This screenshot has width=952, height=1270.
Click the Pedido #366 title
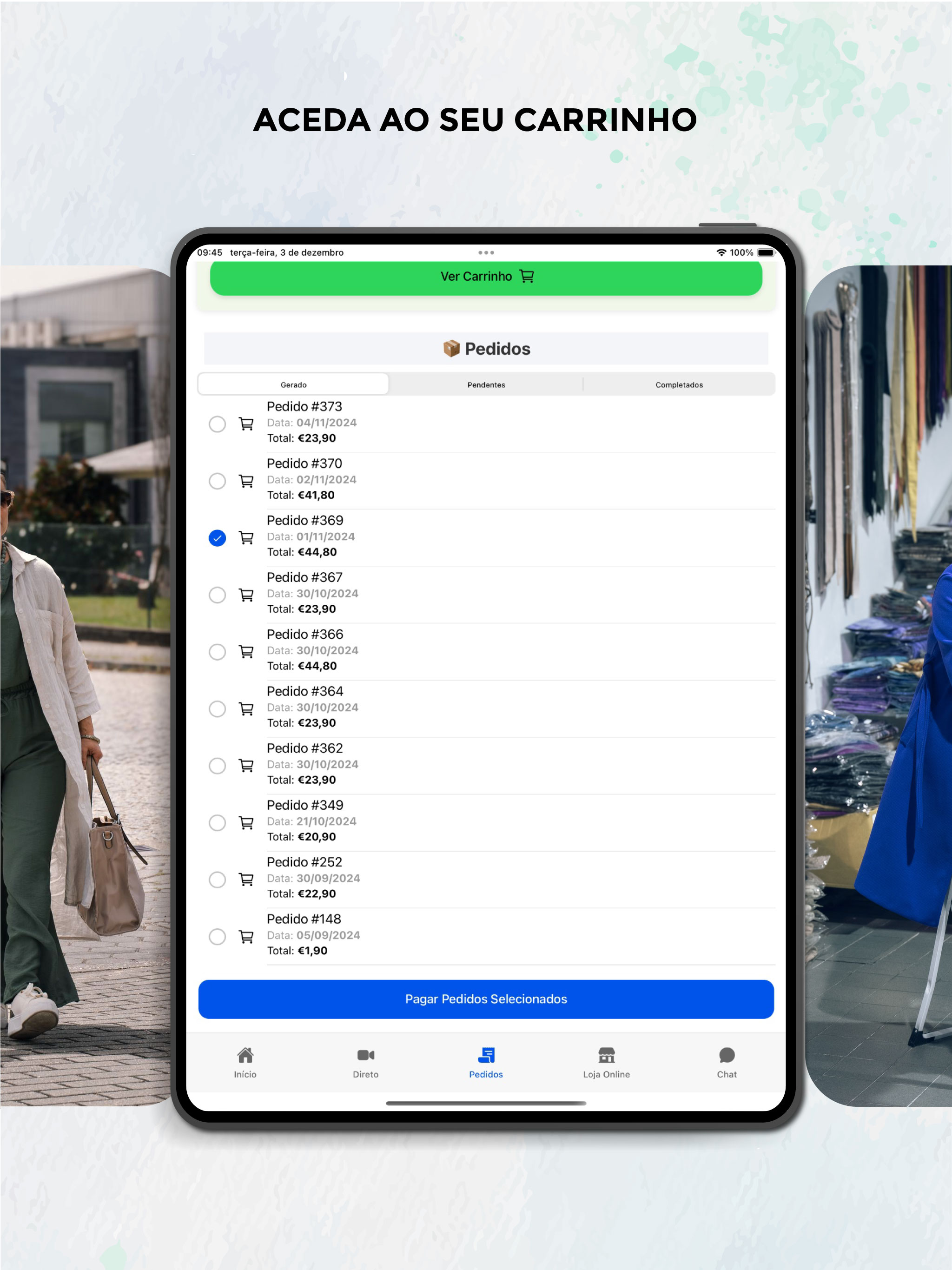point(305,634)
